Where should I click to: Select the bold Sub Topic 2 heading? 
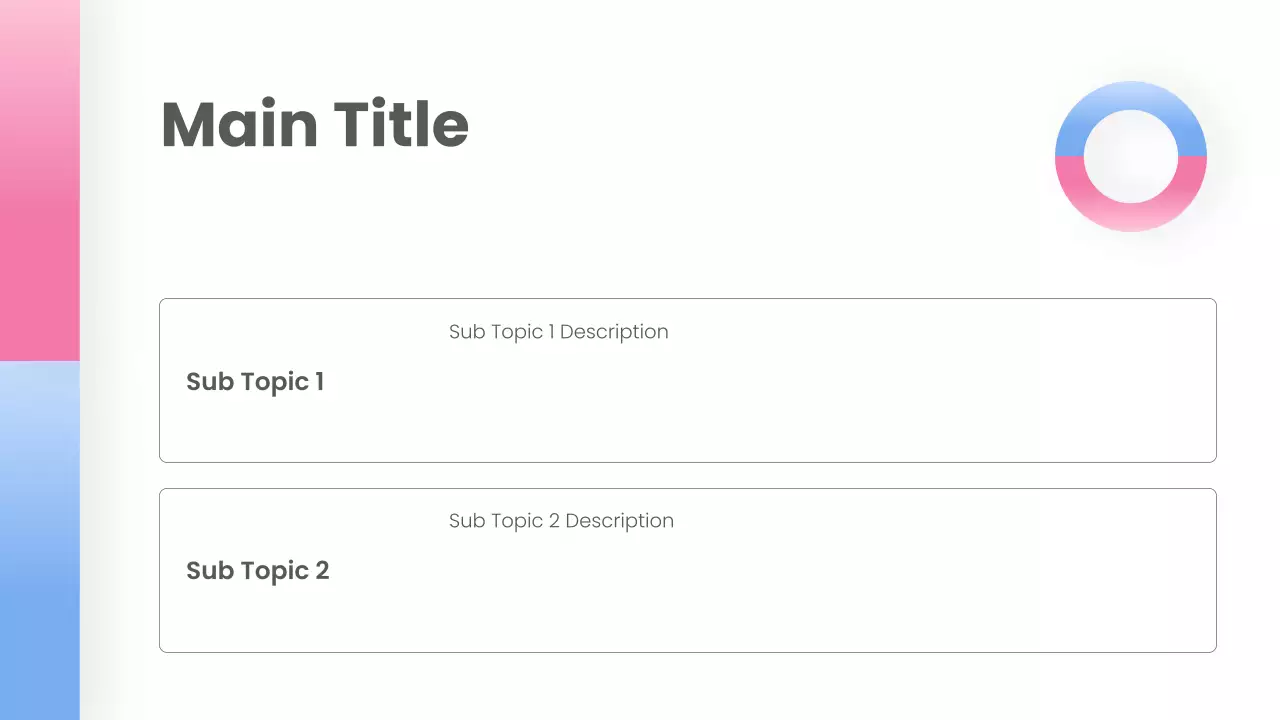click(x=257, y=571)
